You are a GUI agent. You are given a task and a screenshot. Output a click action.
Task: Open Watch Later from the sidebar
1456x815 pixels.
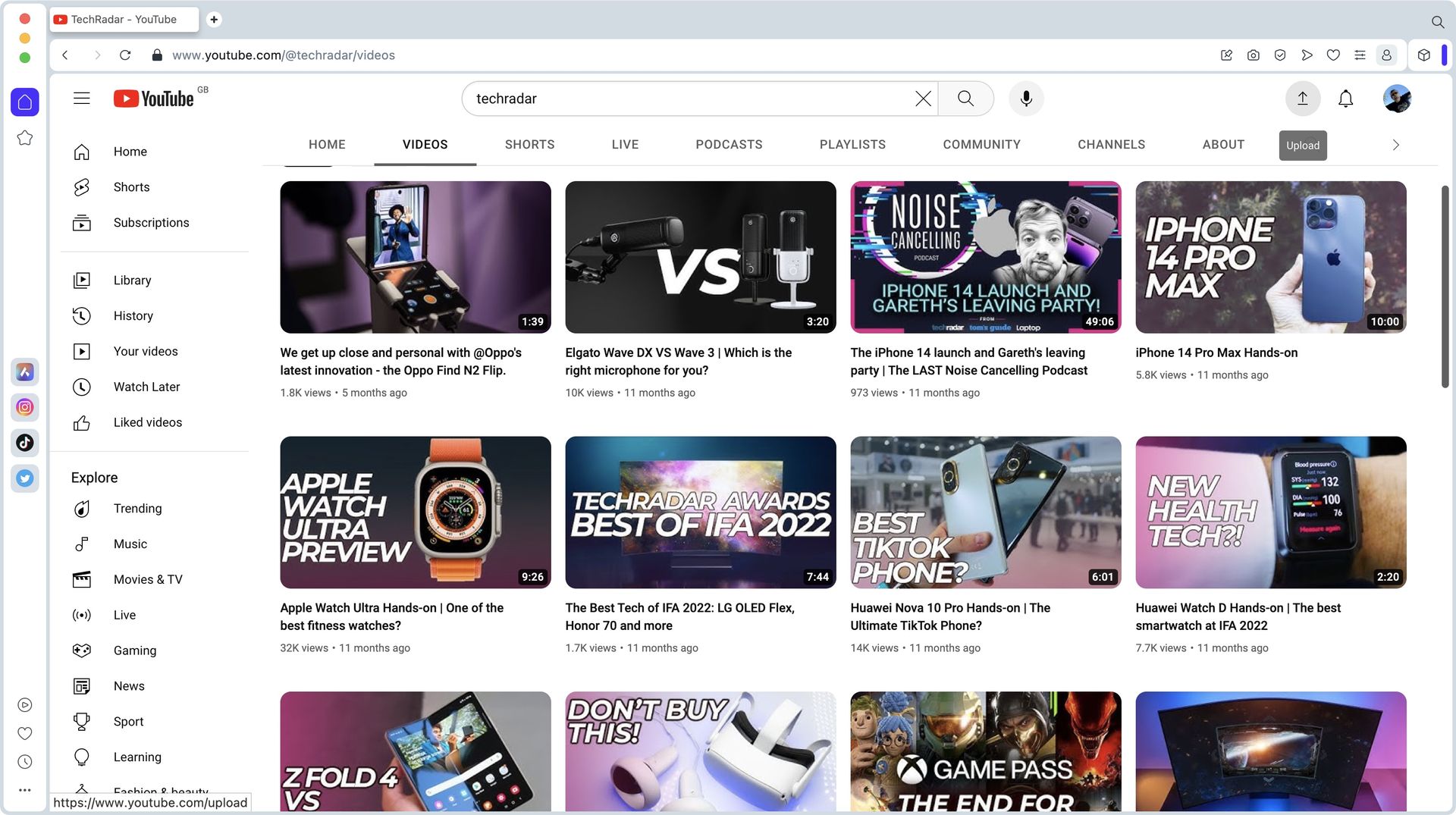click(x=146, y=387)
